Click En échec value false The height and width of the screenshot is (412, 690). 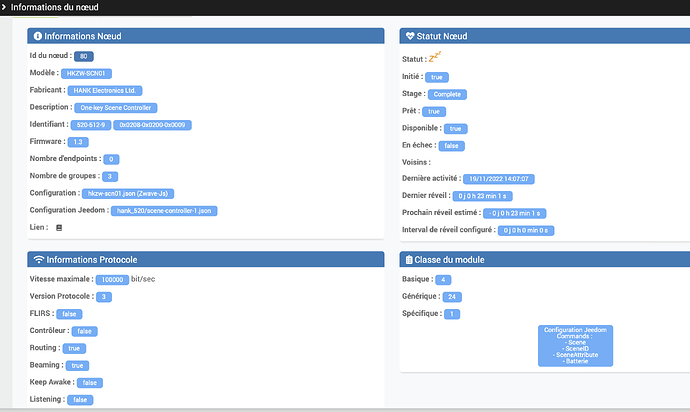tap(451, 146)
